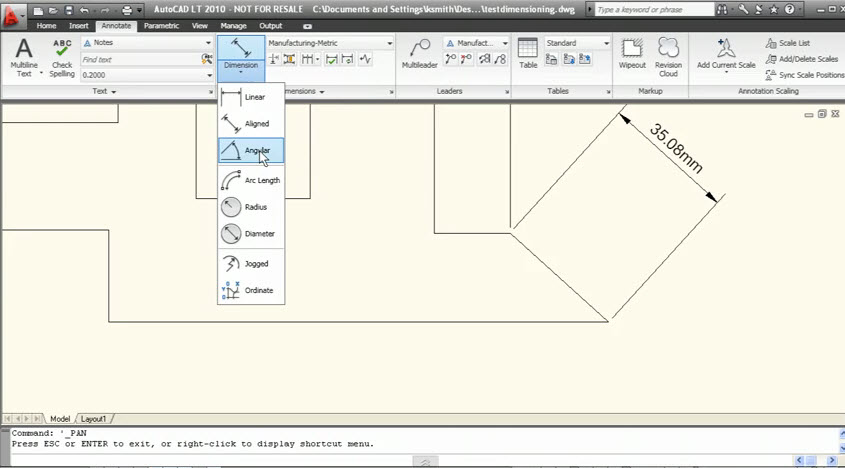845x468 pixels.
Task: Switch to the Layout1 tab
Action: coord(94,419)
